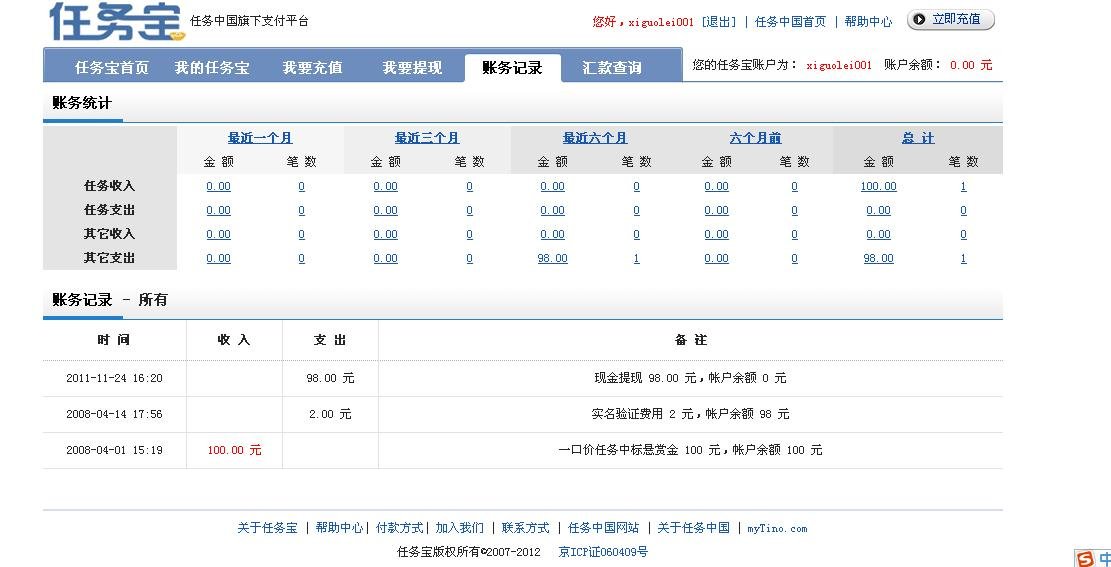Click the 立即充值 button
Screen dimensions: 1111x567
[951, 20]
